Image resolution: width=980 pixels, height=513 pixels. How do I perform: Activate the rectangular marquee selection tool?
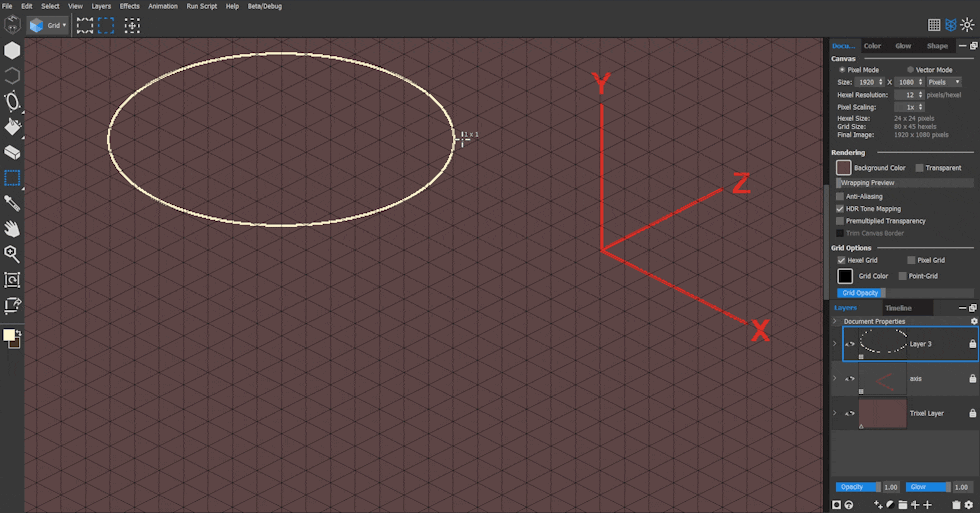click(x=12, y=178)
